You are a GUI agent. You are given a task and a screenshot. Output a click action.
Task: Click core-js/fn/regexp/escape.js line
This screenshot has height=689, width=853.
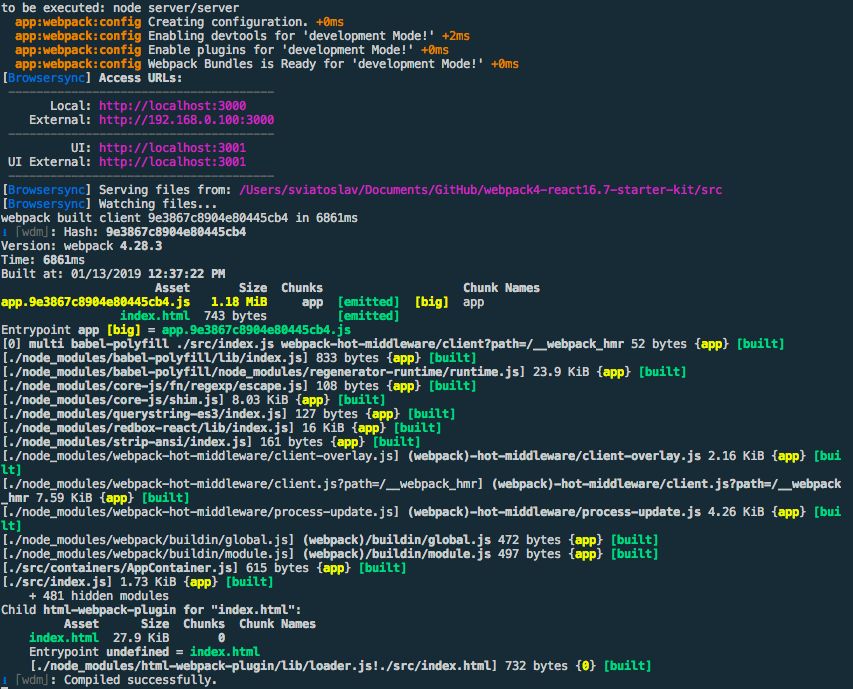pos(239,386)
